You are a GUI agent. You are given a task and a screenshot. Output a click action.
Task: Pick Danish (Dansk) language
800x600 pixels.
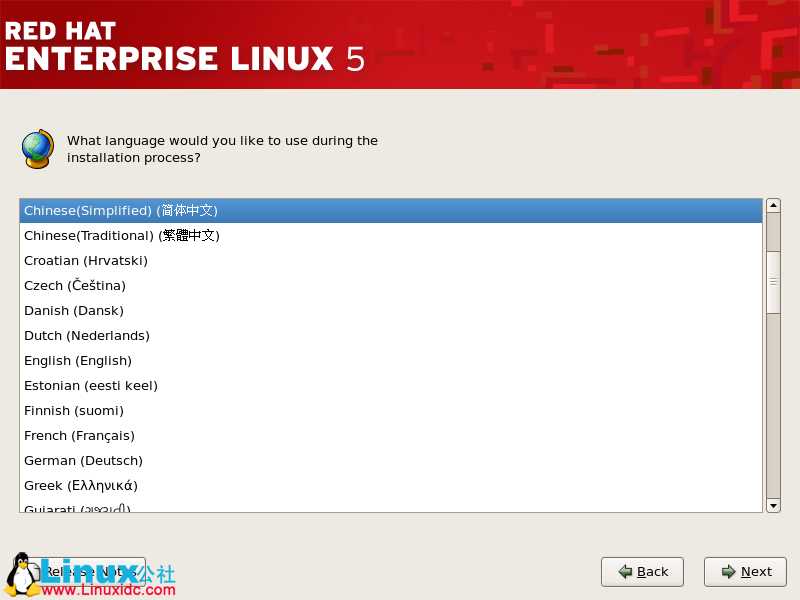click(x=391, y=311)
